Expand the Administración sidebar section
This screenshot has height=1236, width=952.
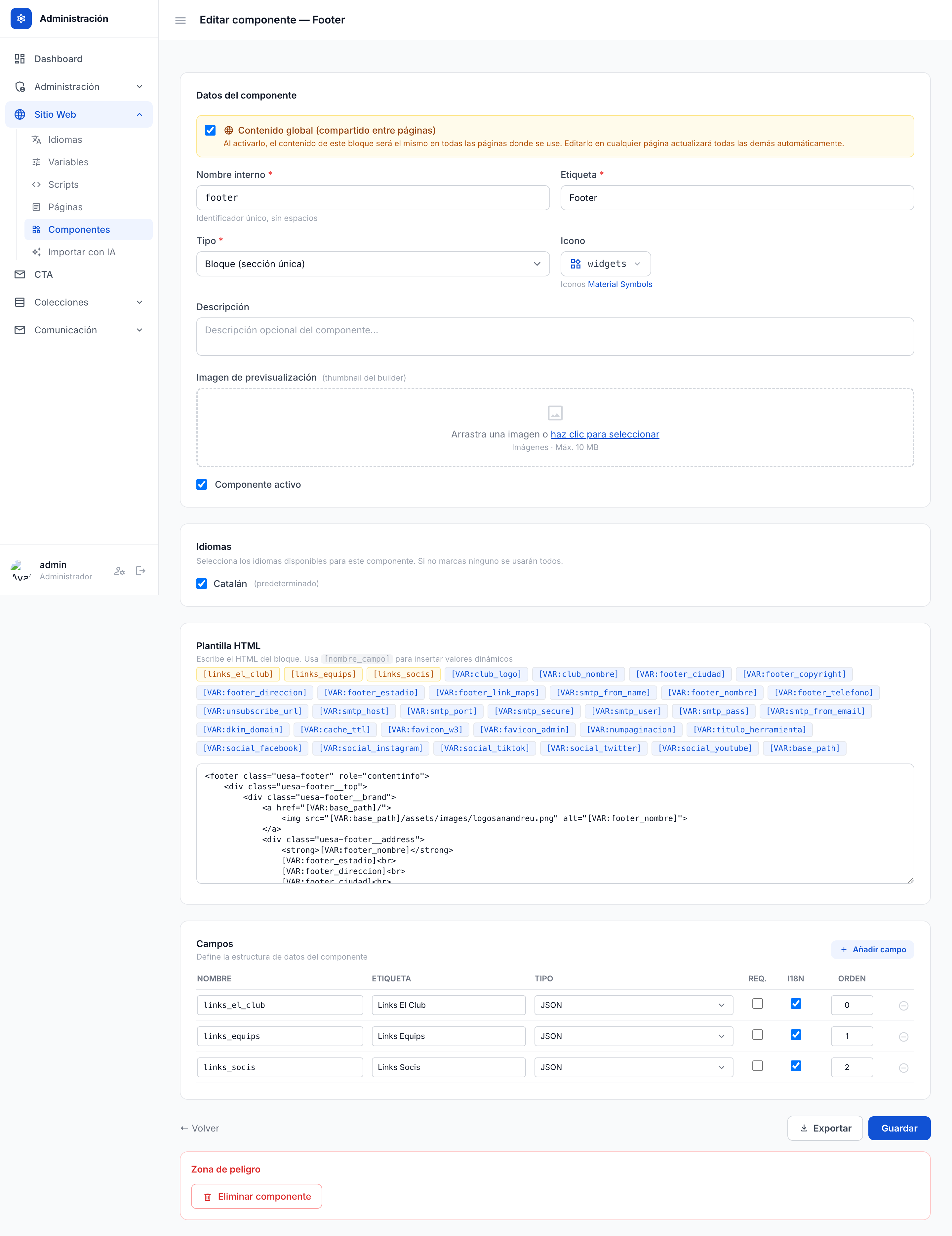point(79,87)
